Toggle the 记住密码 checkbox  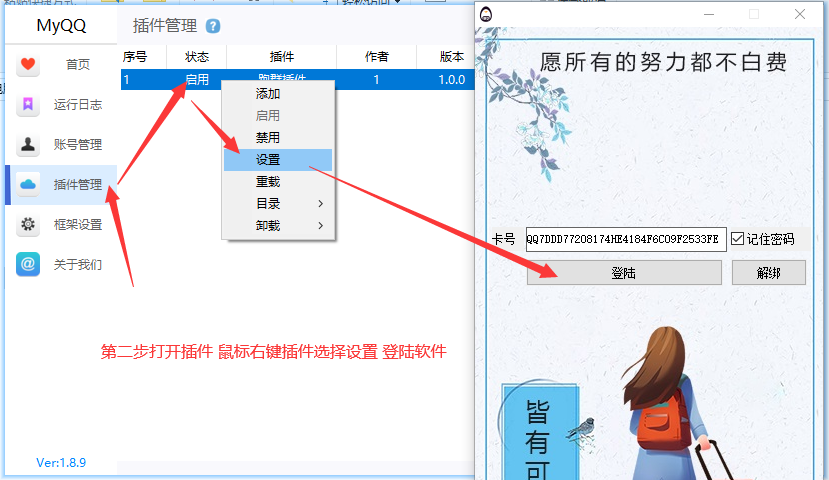point(738,239)
